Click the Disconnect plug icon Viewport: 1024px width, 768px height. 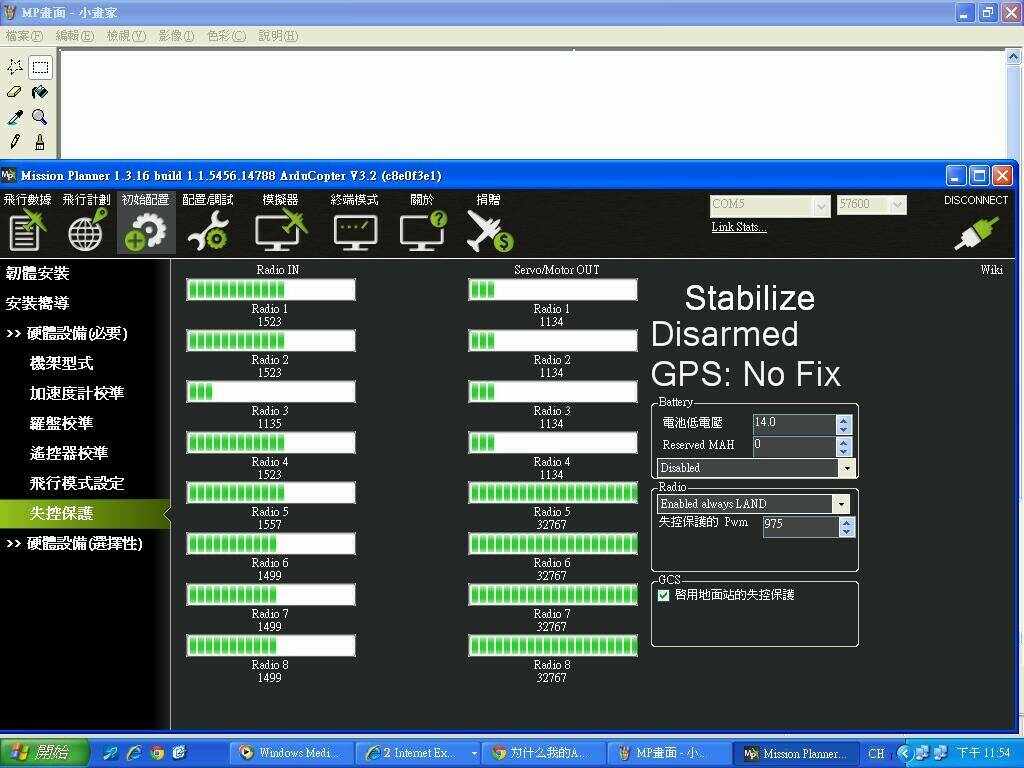[975, 231]
